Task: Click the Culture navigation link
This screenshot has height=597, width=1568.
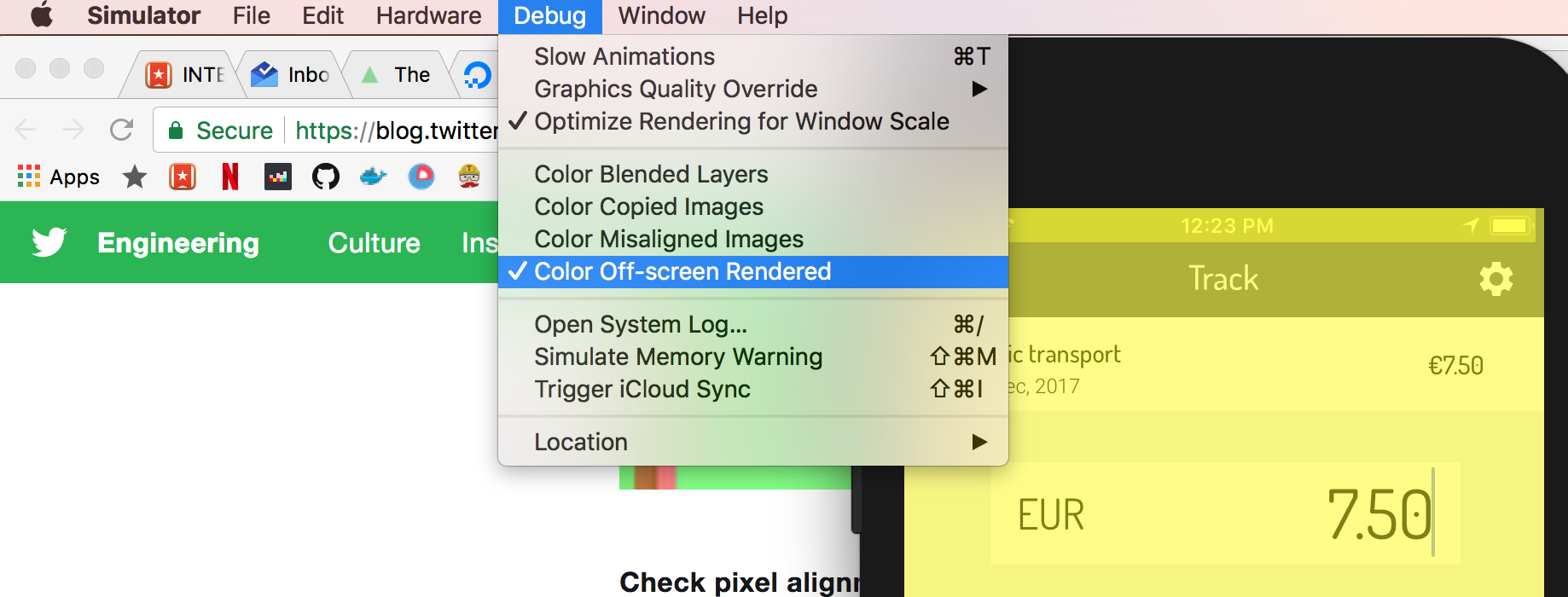Action: [374, 243]
